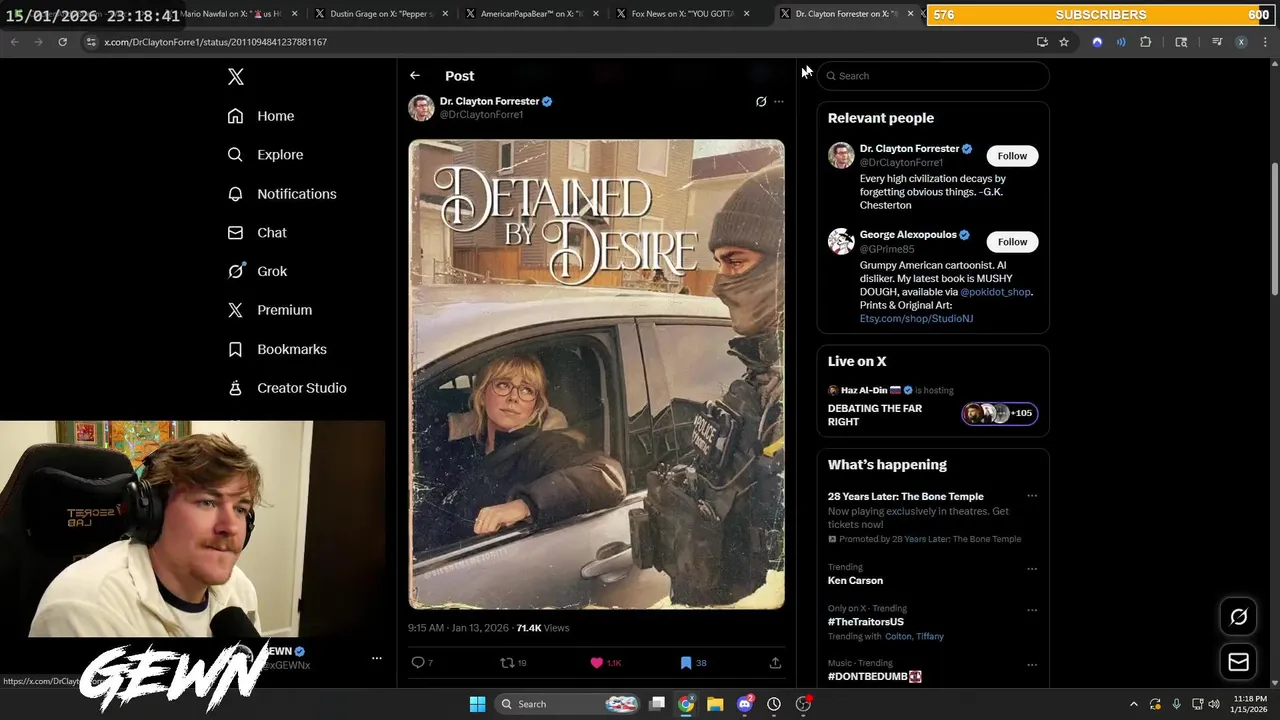
Task: Click the reply icon under post
Action: [418, 662]
